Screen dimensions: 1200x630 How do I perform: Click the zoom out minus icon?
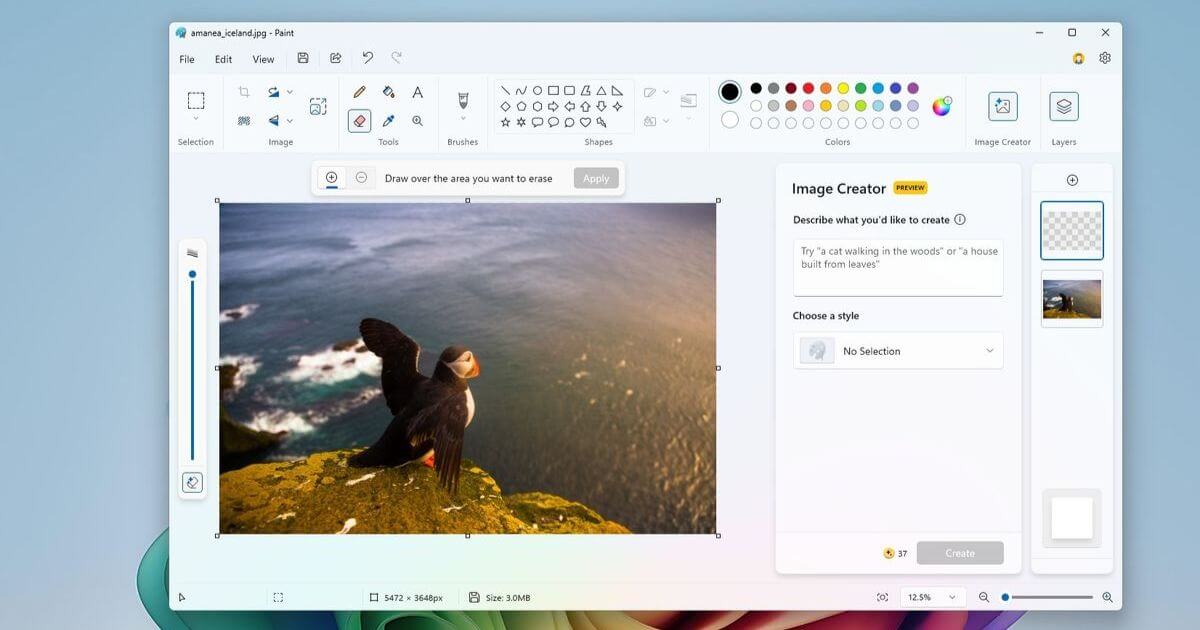983,597
